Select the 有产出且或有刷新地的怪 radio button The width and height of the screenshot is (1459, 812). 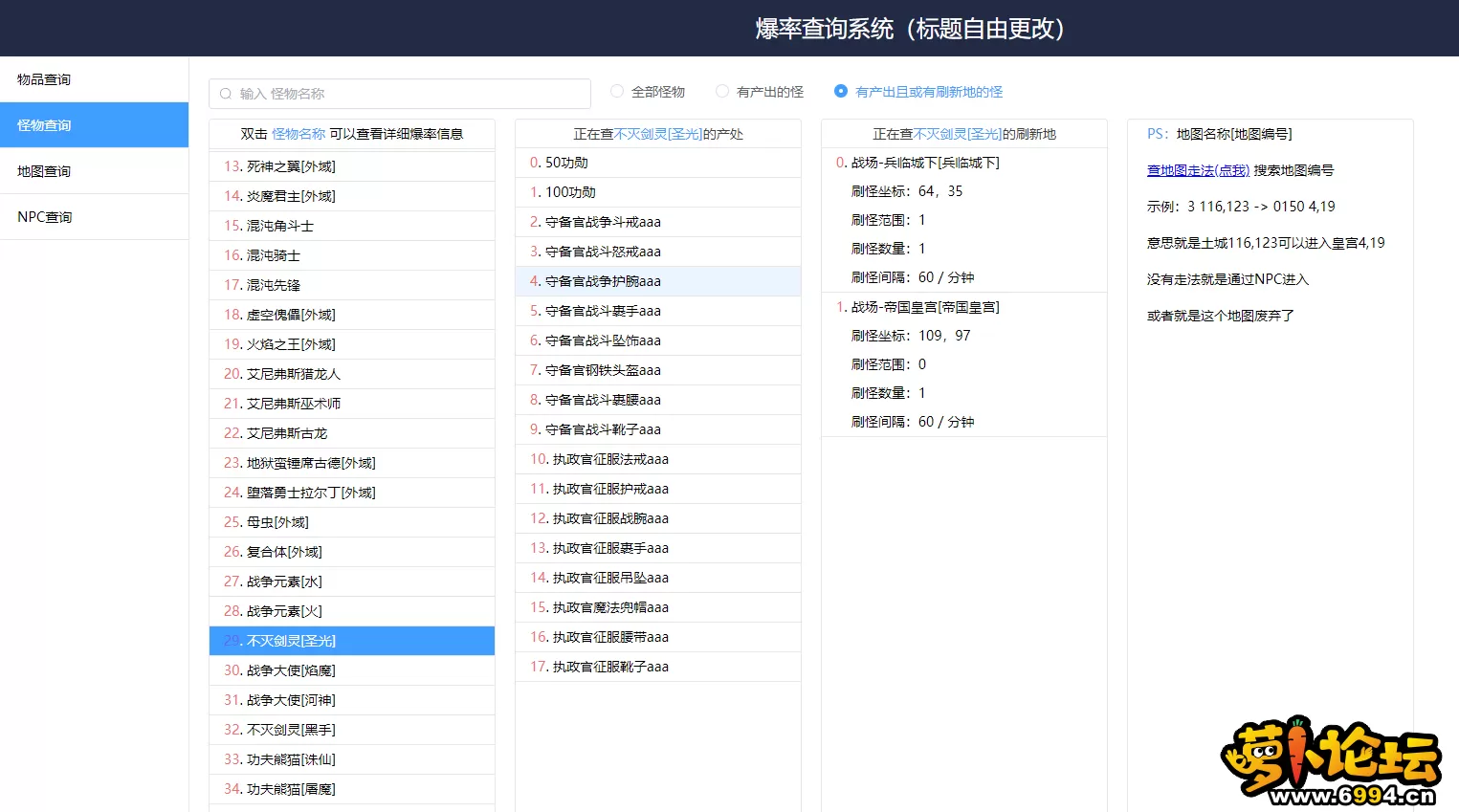(x=841, y=92)
